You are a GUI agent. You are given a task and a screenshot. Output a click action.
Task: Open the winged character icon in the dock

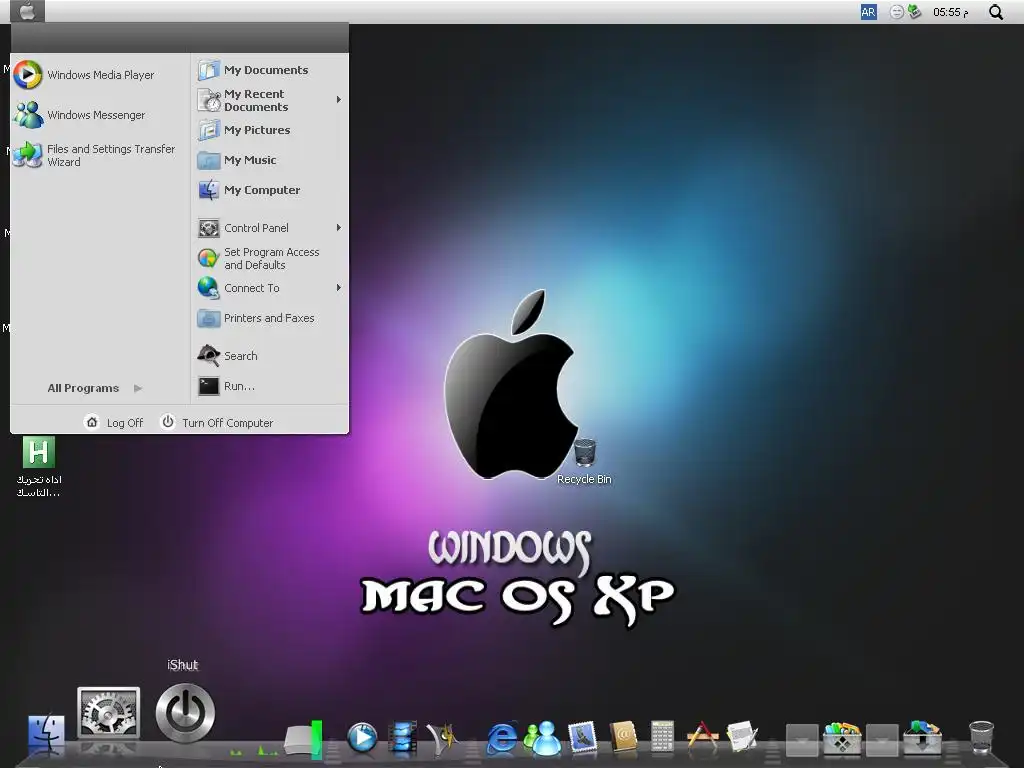(442, 738)
